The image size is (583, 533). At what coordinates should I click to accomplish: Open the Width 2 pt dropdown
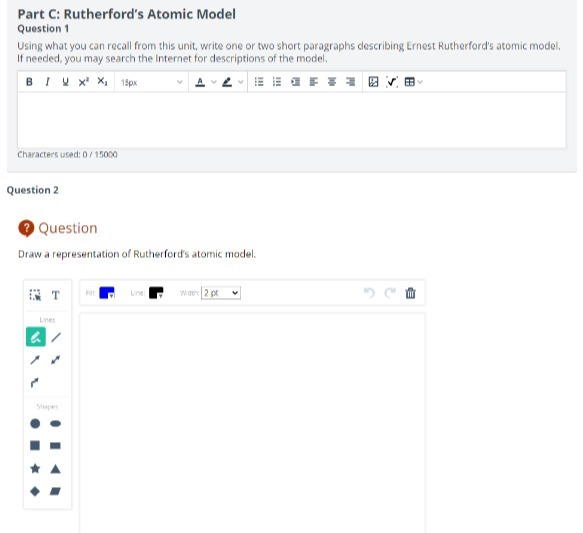pyautogui.click(x=221, y=293)
